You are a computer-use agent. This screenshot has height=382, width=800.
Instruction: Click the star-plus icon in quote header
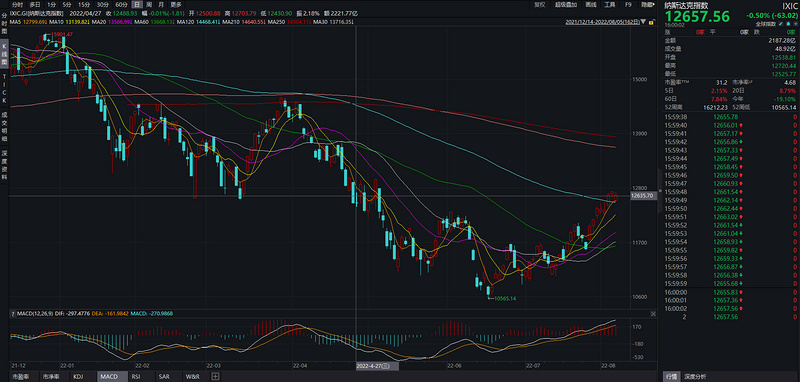[x=796, y=23]
